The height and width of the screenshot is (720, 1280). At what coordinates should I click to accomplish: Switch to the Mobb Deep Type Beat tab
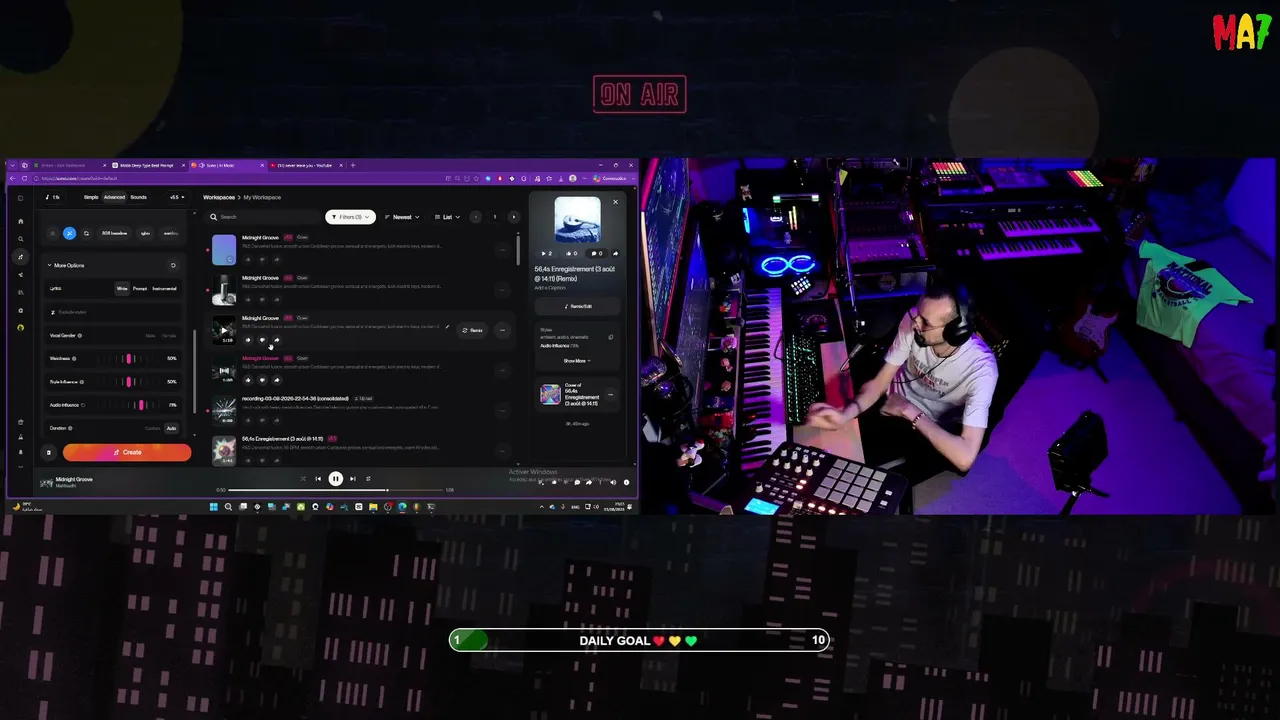click(146, 165)
